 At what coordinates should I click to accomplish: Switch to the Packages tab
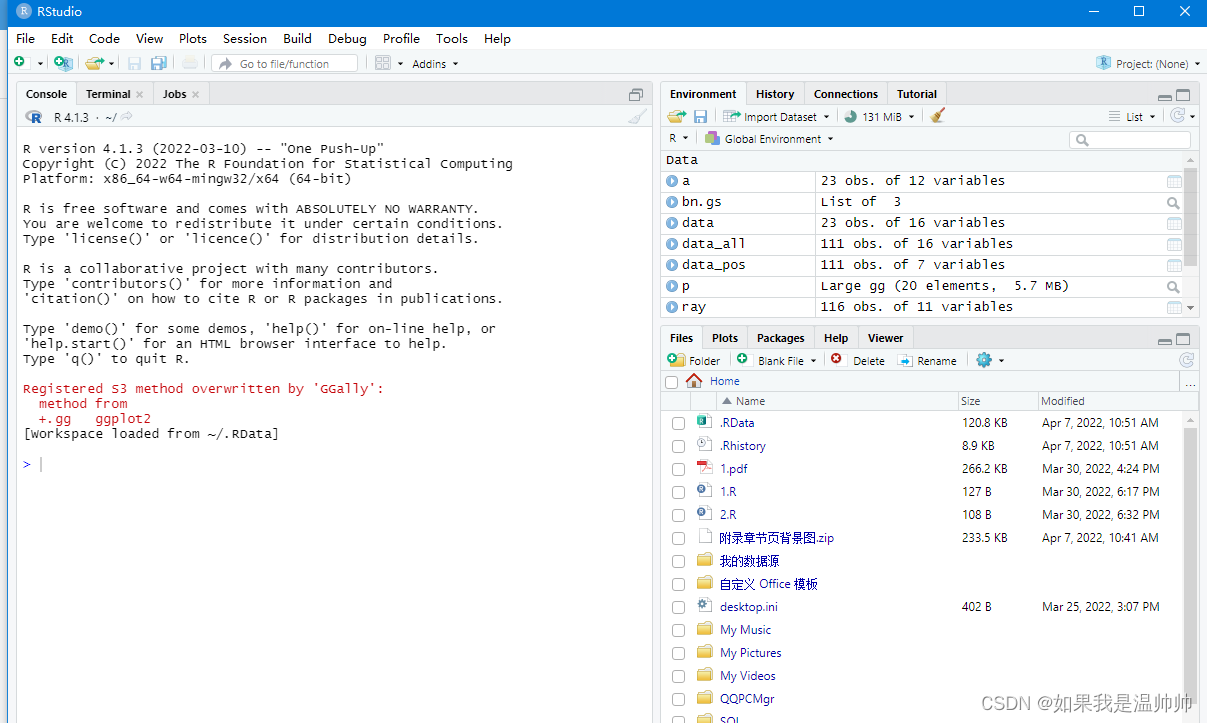pyautogui.click(x=781, y=338)
